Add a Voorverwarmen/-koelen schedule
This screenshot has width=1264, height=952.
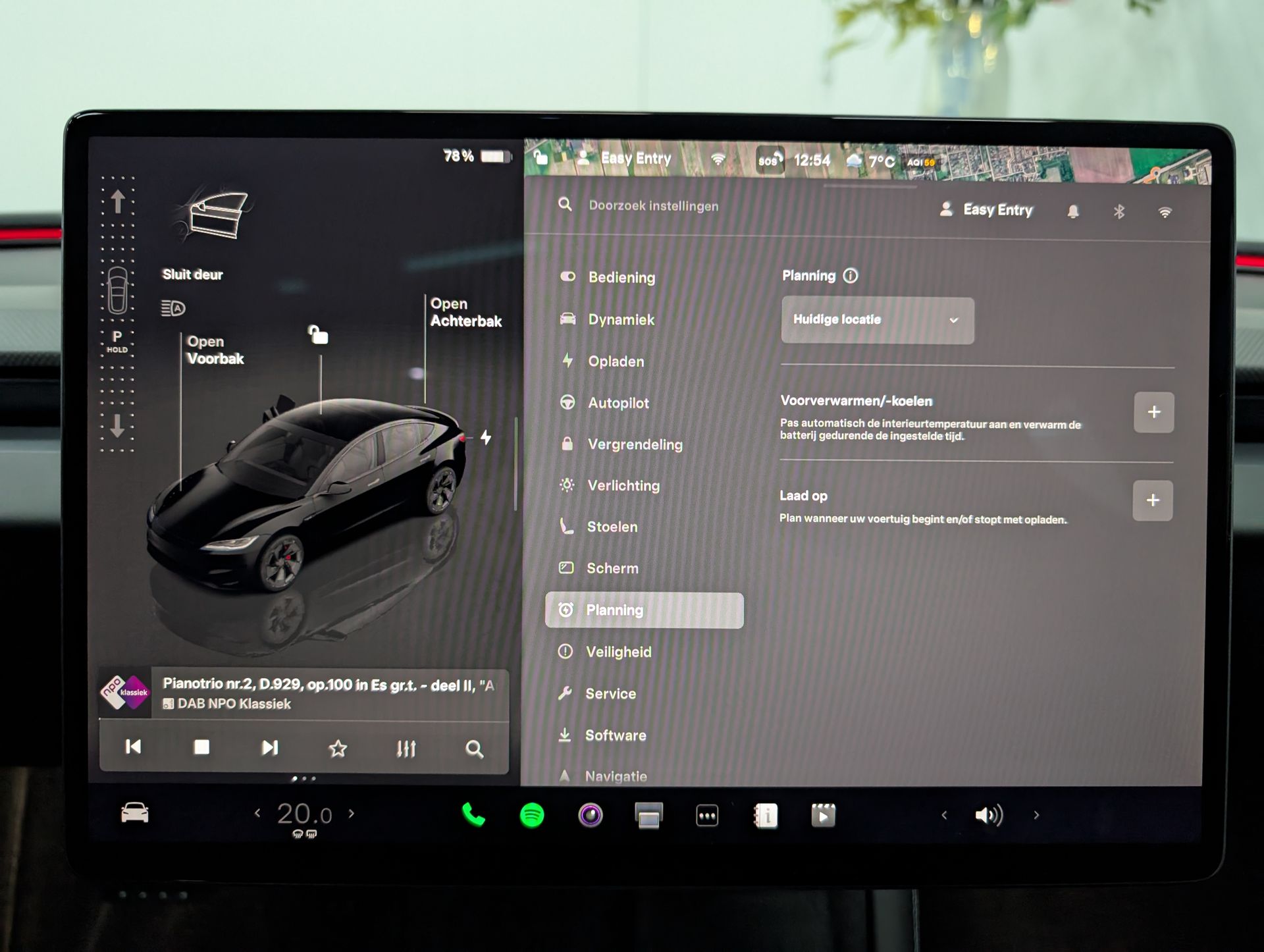click(1153, 412)
